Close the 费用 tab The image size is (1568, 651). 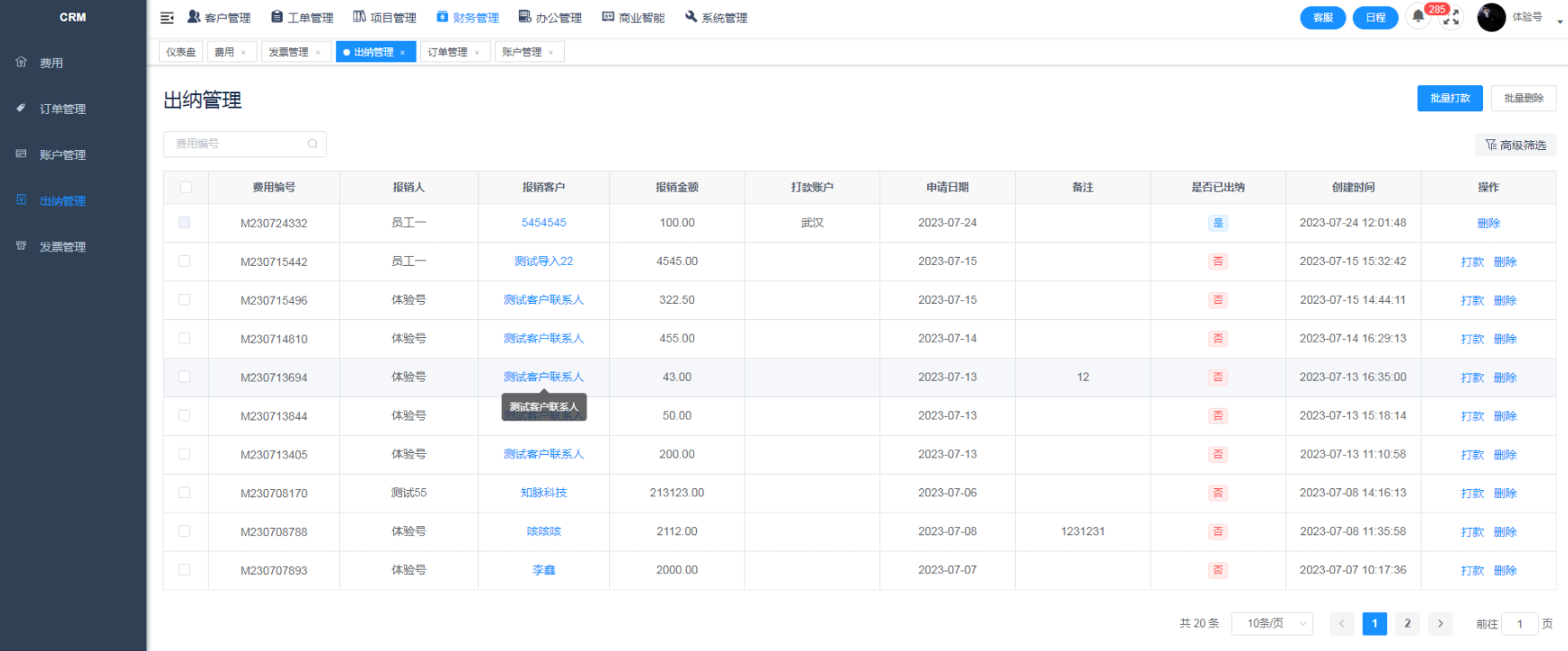click(x=243, y=52)
